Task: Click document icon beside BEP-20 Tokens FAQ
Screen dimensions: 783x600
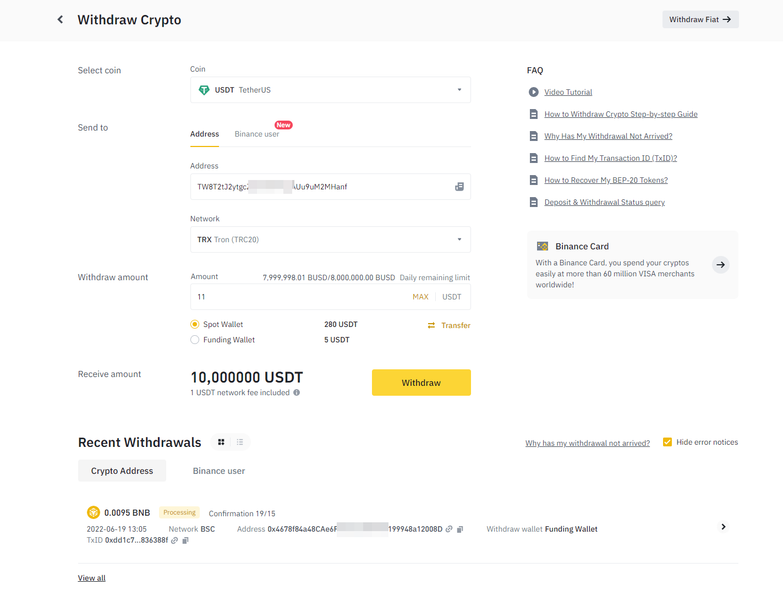Action: pos(533,180)
